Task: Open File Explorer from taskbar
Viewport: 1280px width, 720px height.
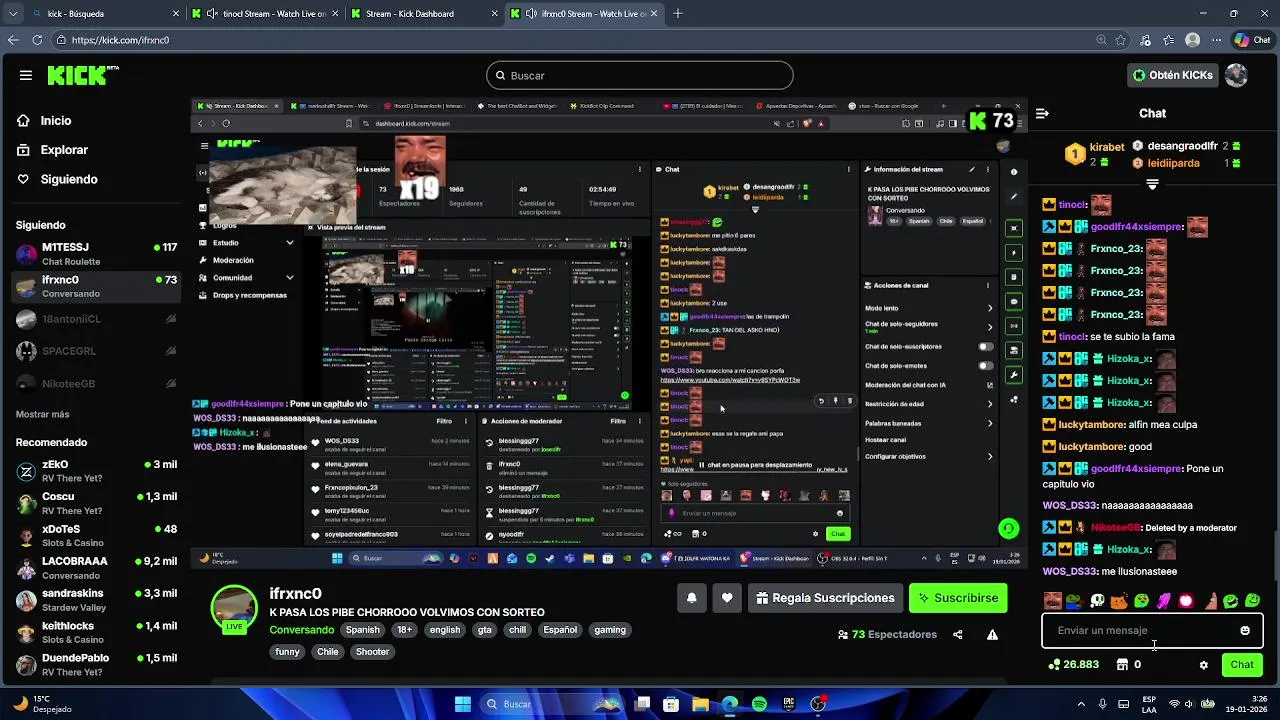Action: coord(700,704)
